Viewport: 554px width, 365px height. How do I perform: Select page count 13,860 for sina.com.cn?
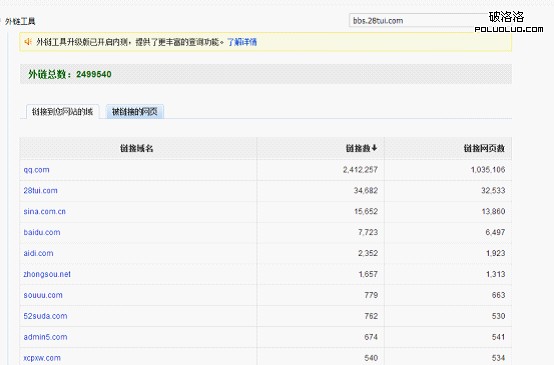(x=493, y=211)
